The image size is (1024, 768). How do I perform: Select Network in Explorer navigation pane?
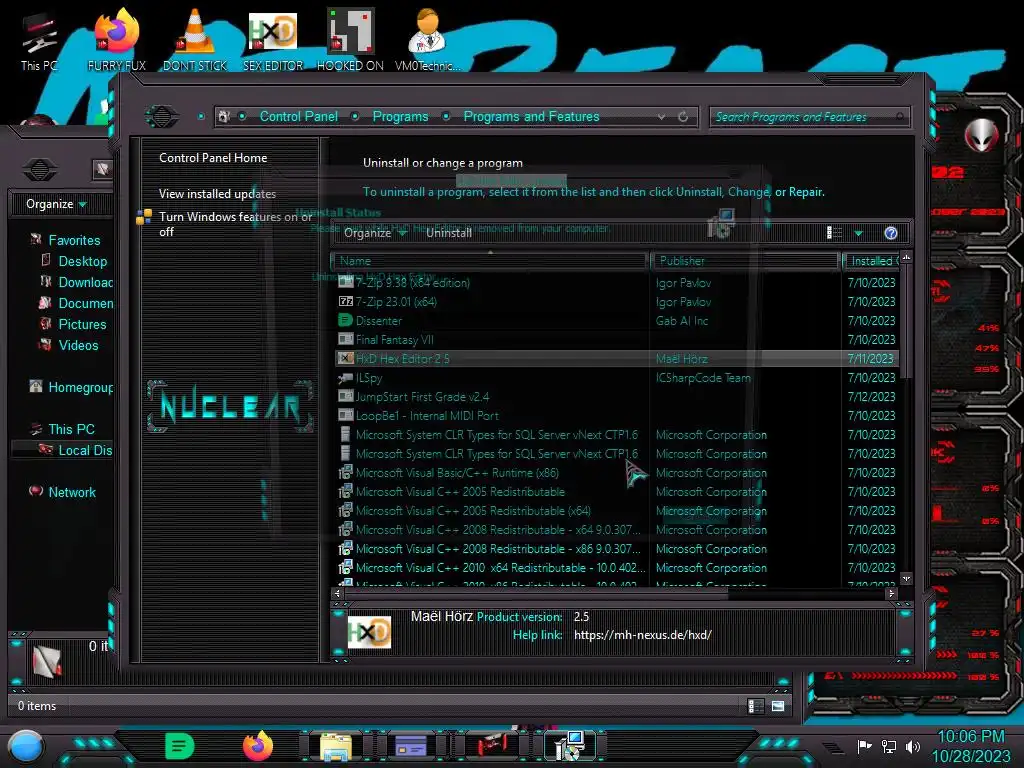click(71, 492)
